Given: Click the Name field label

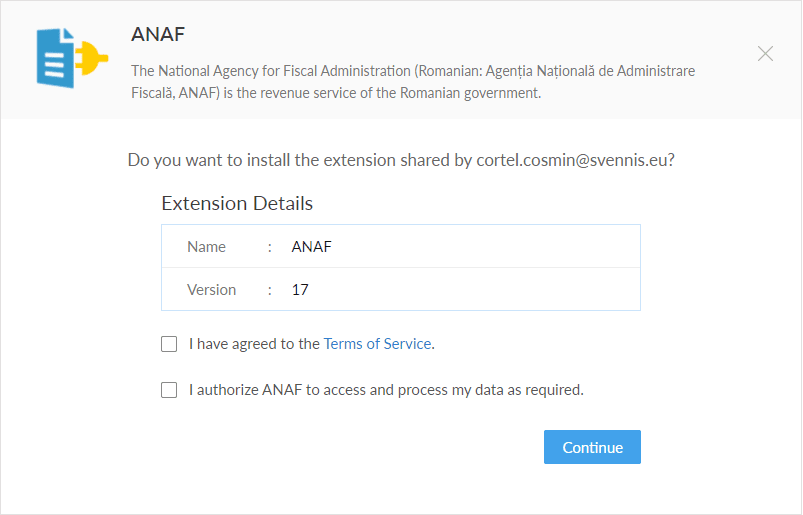Looking at the screenshot, I should click(206, 247).
